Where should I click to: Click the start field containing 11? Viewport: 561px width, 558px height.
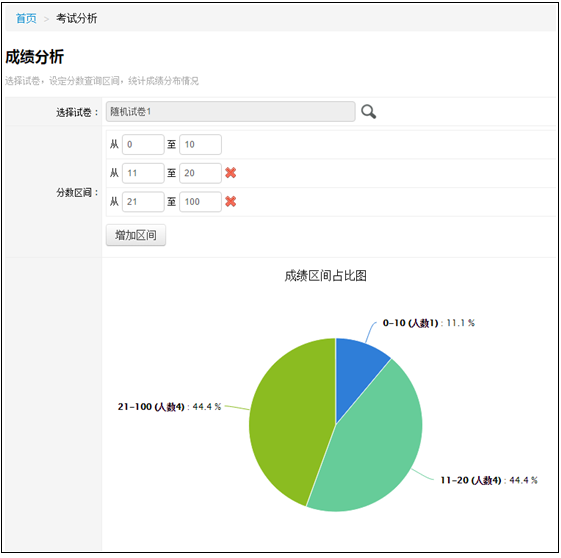(x=143, y=173)
